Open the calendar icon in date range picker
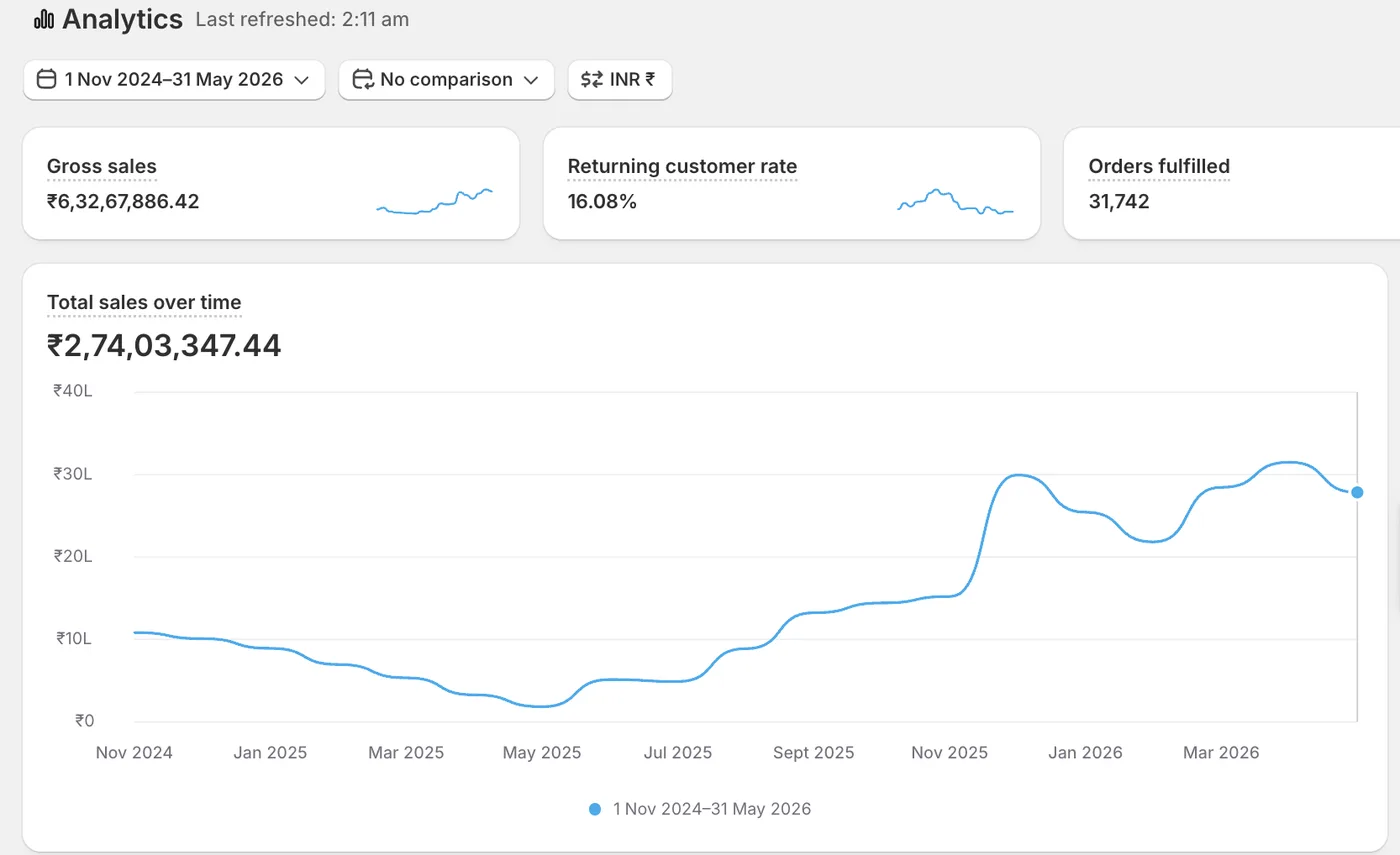 coord(46,79)
